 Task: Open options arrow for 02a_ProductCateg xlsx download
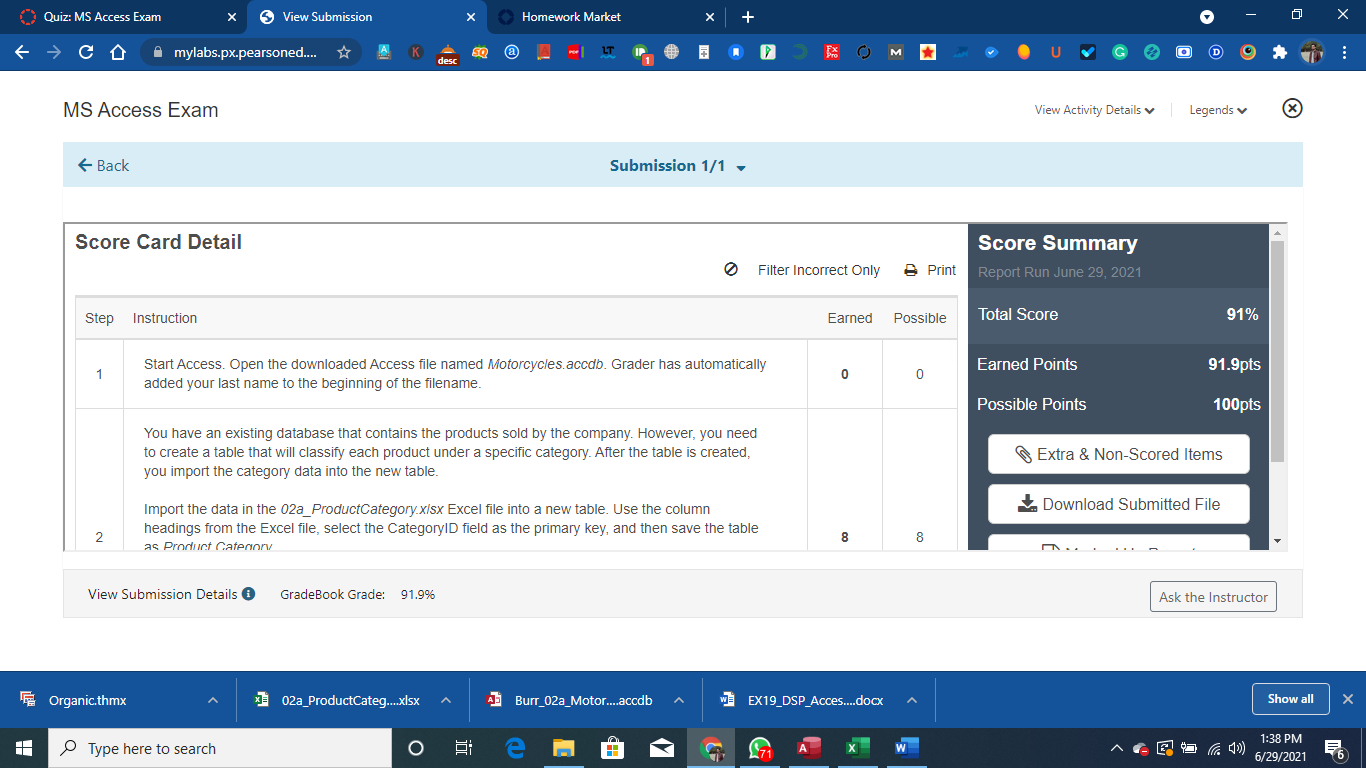(x=446, y=700)
